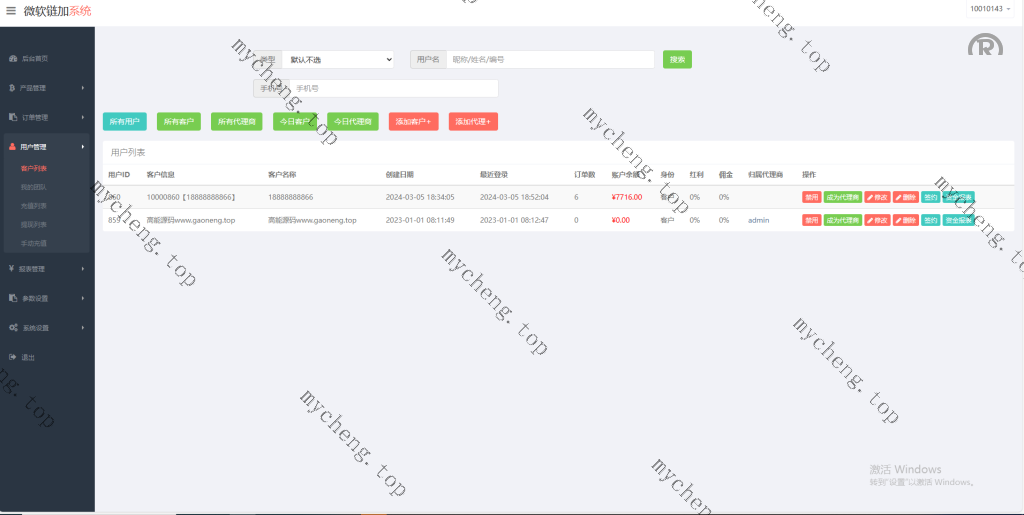Click the 添加客户+ button
The width and height of the screenshot is (1024, 515).
click(x=414, y=121)
